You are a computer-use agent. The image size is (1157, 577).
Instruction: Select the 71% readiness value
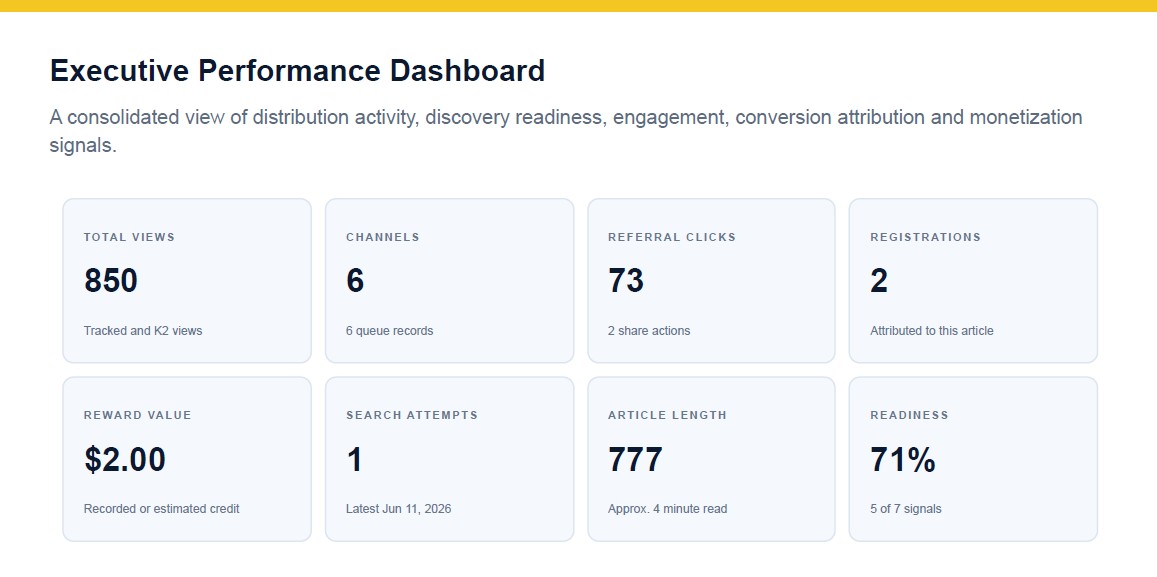(903, 459)
